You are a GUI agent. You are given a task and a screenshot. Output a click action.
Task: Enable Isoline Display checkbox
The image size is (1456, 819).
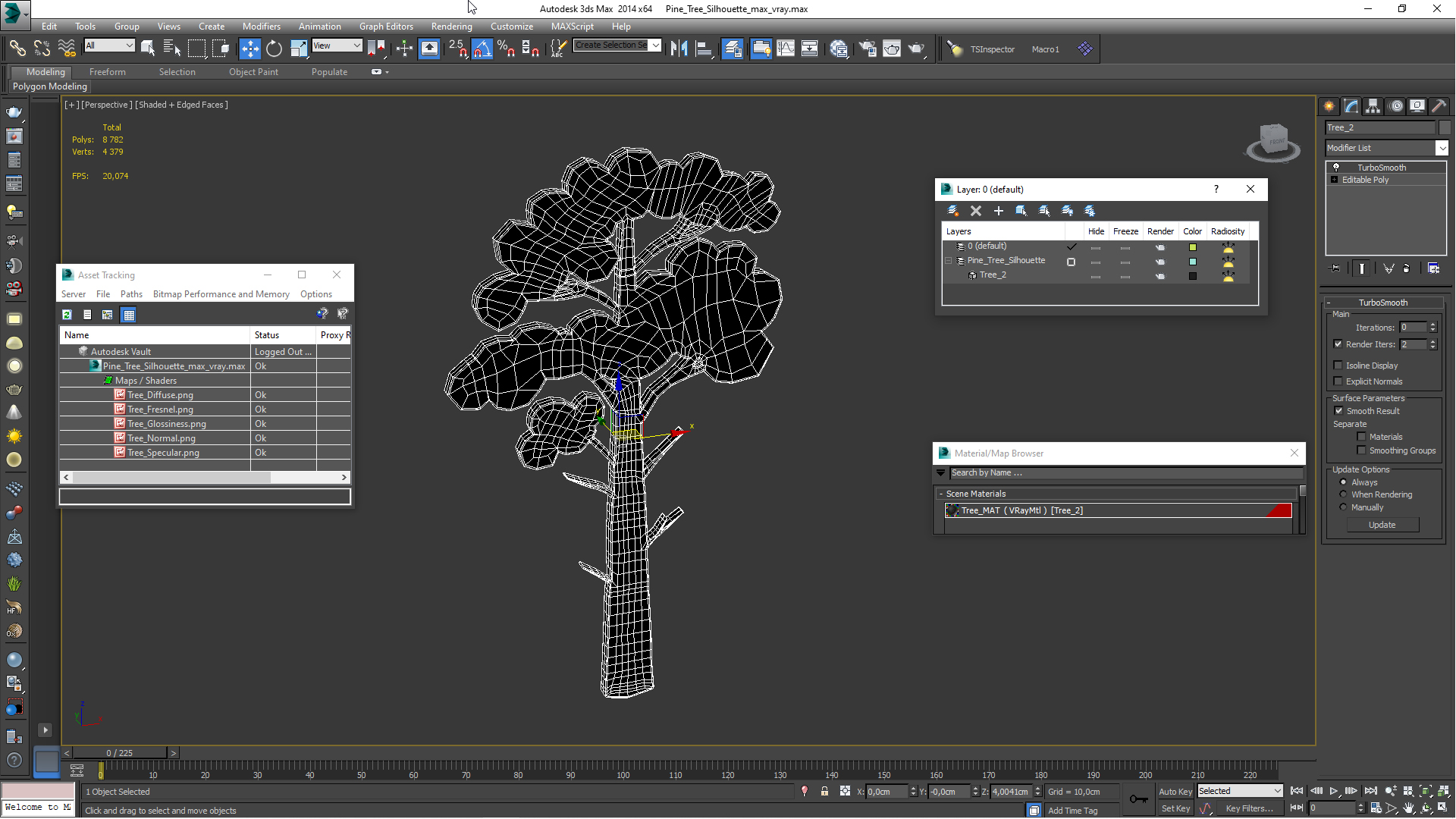click(x=1338, y=366)
